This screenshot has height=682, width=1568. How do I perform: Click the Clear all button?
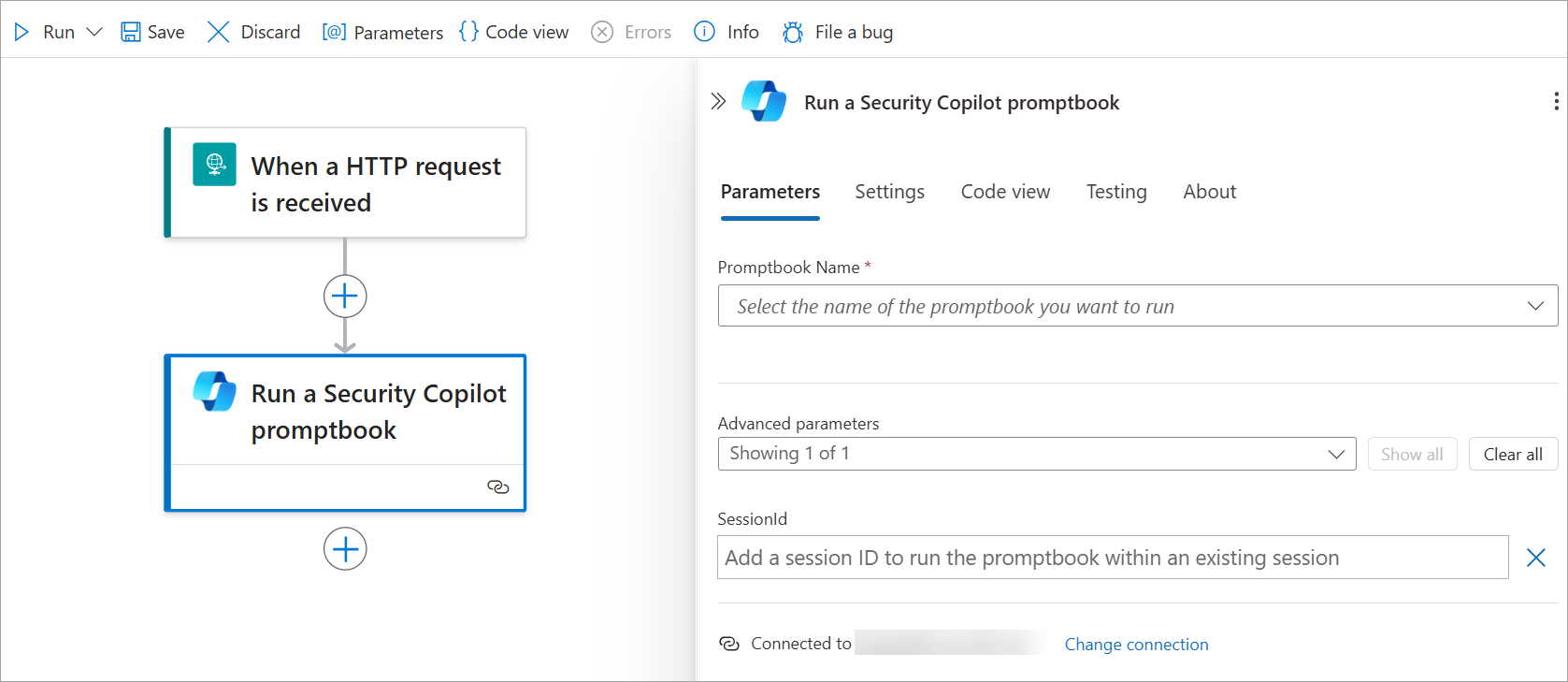(1513, 454)
